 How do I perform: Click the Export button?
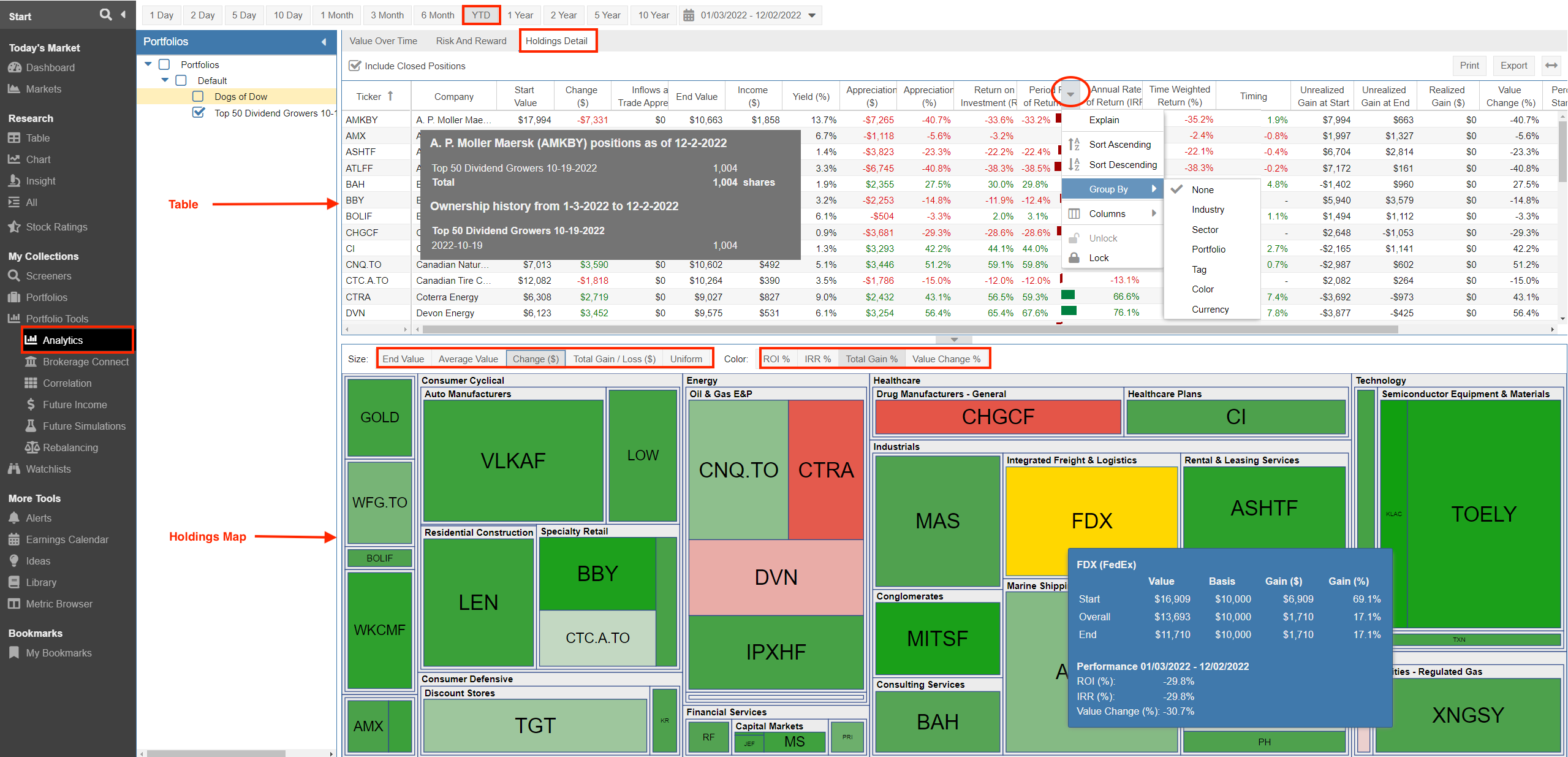1513,66
